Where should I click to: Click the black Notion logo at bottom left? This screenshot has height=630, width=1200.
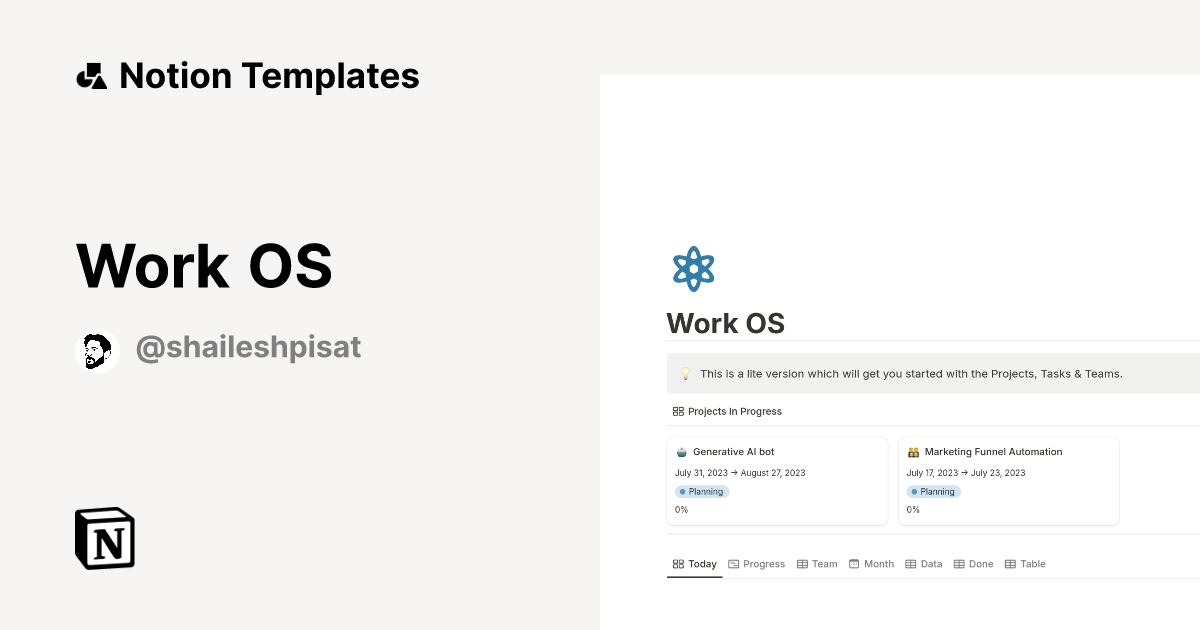click(x=103, y=538)
